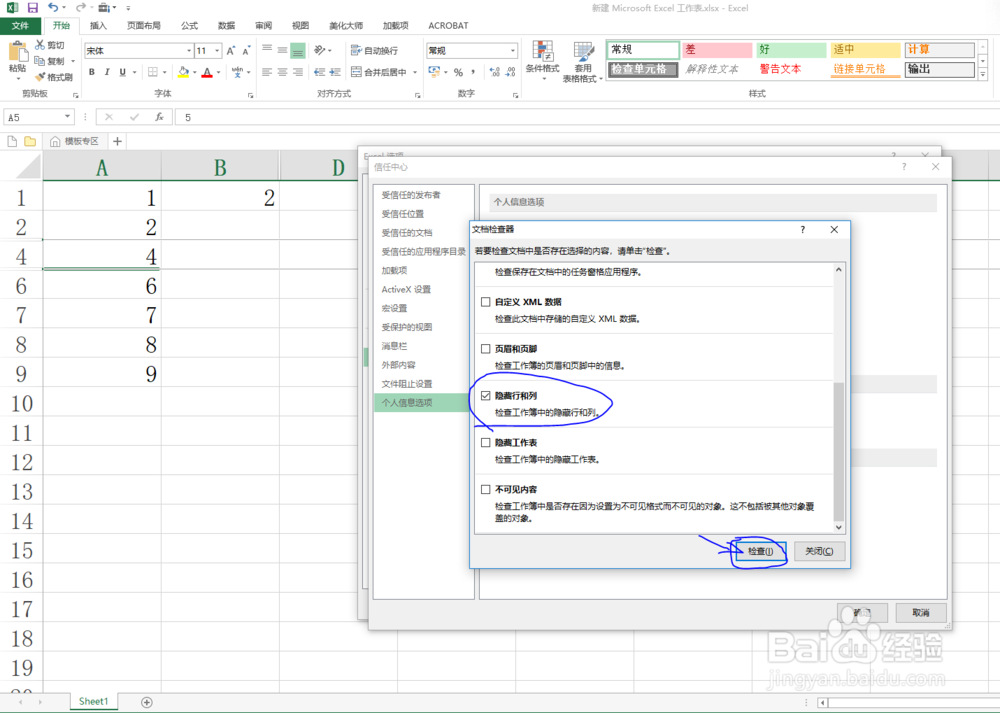Select 受信任位置 in the Trust Center list

[402, 214]
